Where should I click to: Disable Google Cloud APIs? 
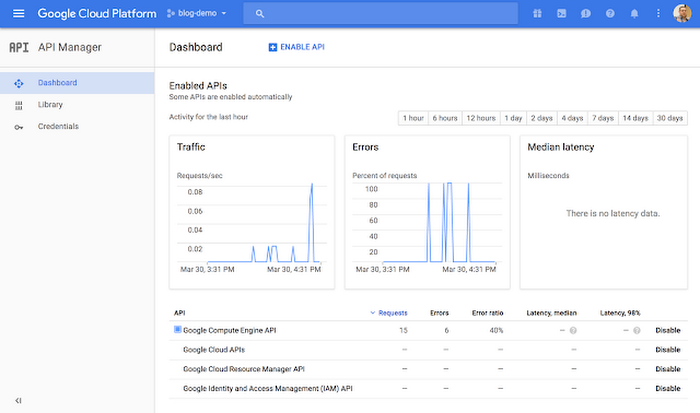tap(668, 350)
